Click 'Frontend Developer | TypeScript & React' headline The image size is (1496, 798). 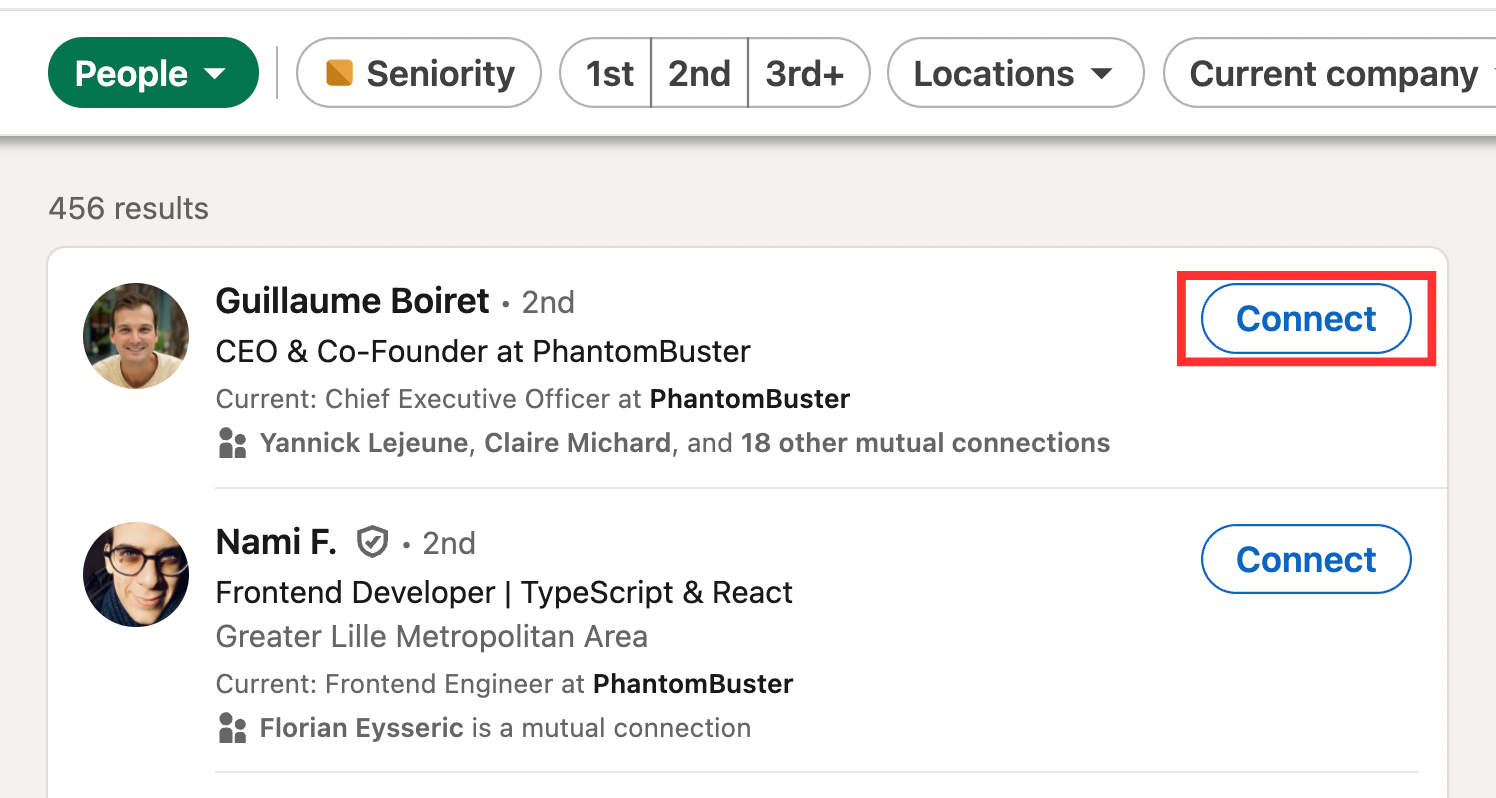[504, 593]
